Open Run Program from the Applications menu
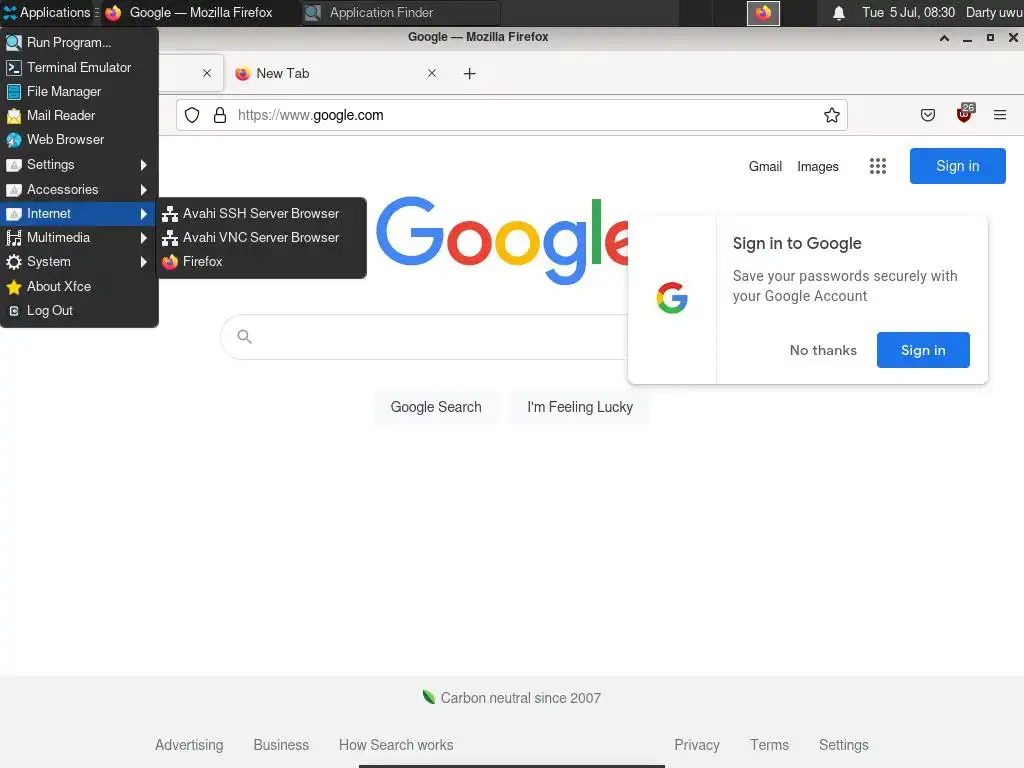 pyautogui.click(x=79, y=42)
